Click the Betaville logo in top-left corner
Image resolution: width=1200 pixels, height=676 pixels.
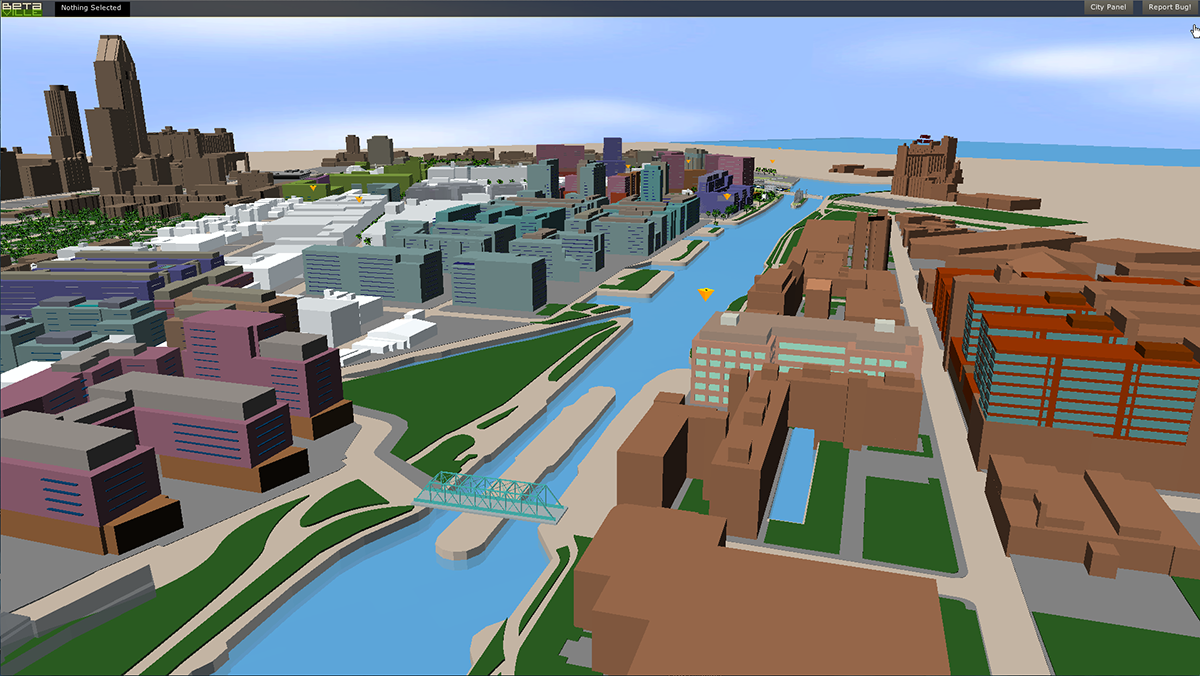coord(20,8)
